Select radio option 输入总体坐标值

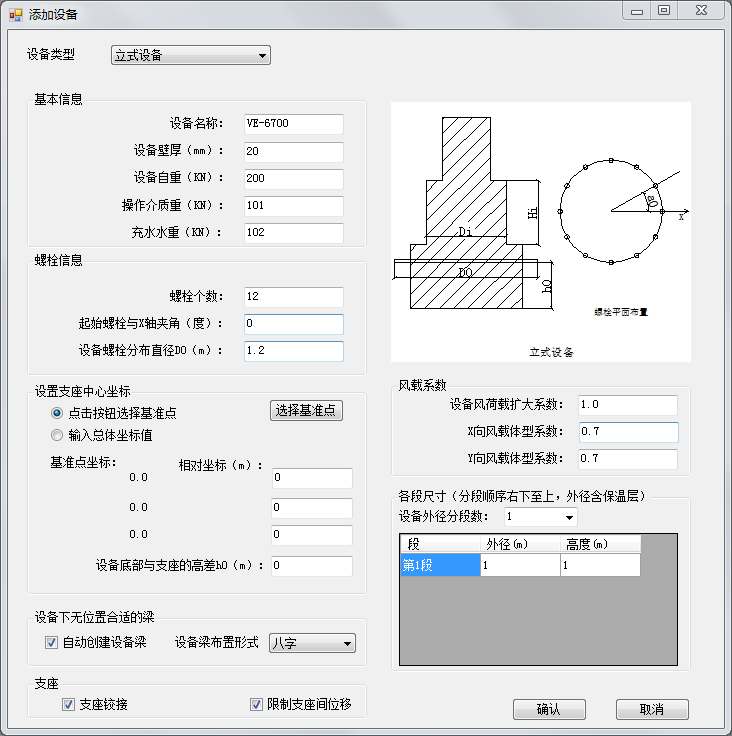pyautogui.click(x=57, y=435)
